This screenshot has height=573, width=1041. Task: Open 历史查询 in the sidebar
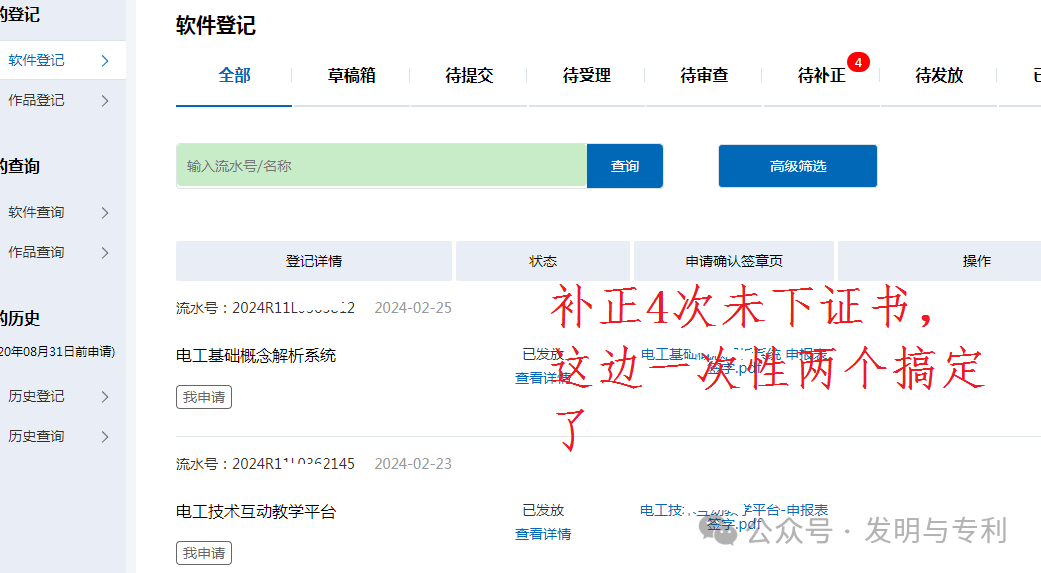[37, 436]
